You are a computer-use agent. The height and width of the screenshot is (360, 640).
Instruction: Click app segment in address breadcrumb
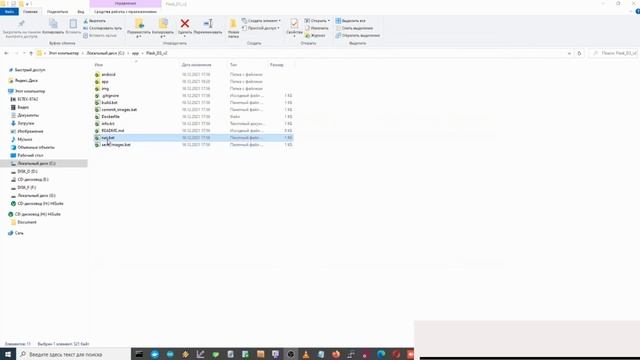135,53
